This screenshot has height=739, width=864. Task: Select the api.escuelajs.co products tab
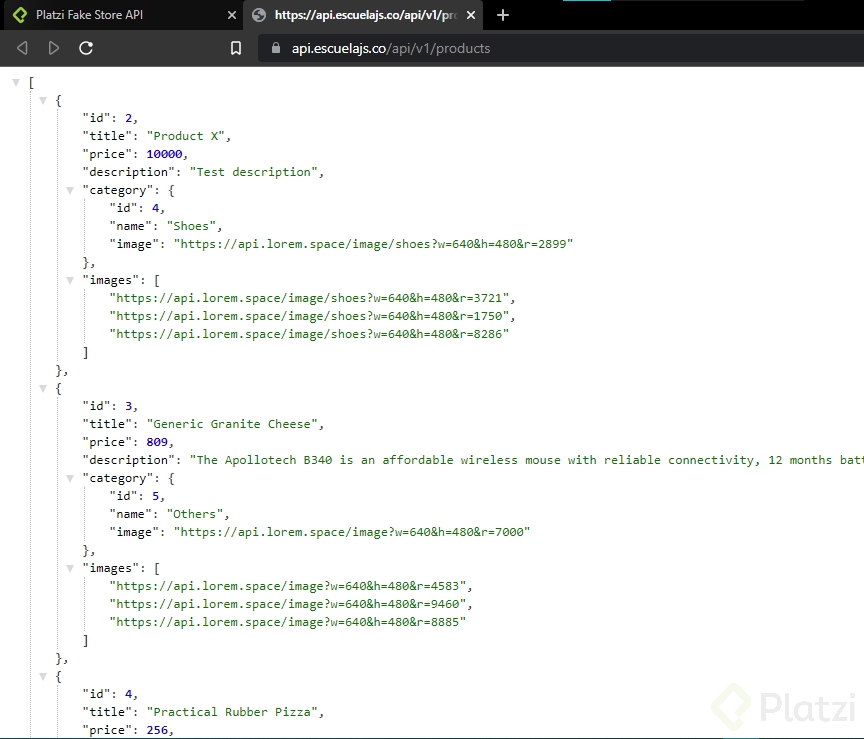[x=364, y=15]
